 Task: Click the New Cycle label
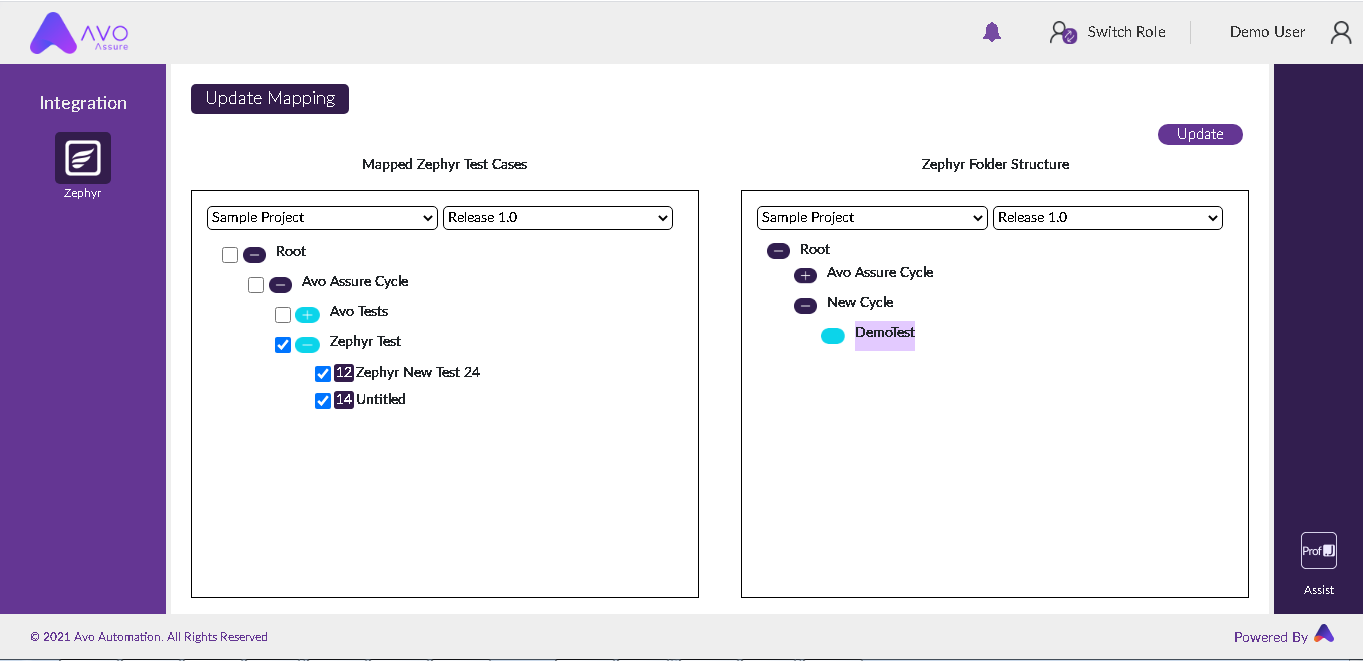[x=860, y=302]
